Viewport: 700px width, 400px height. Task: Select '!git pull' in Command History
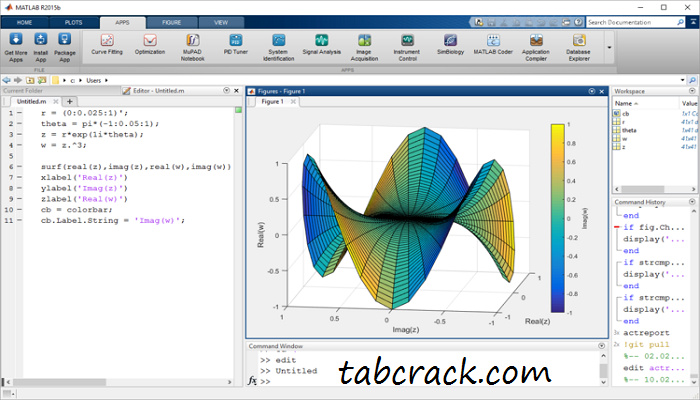646,344
